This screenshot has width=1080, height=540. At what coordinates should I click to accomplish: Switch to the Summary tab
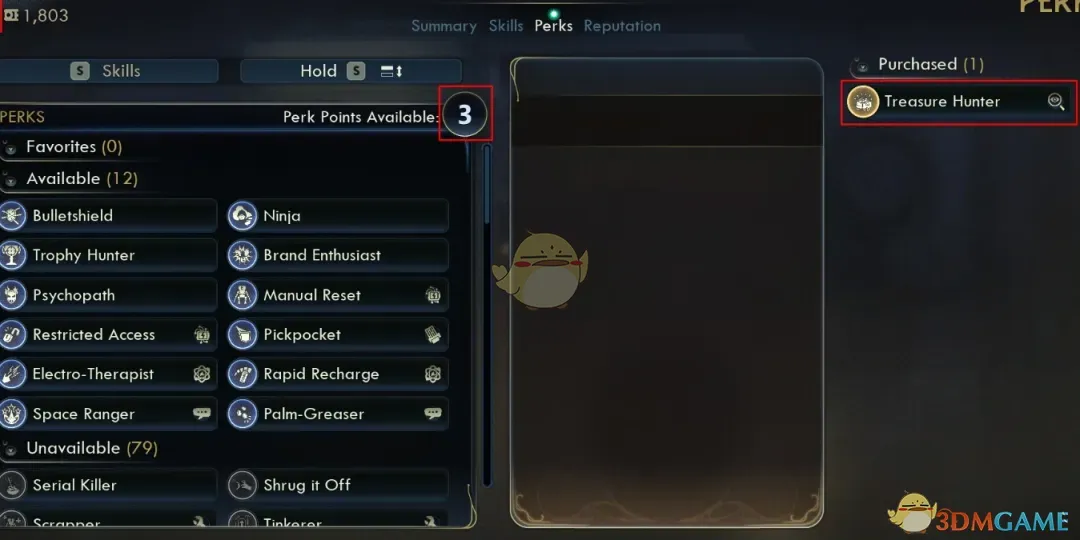[444, 26]
